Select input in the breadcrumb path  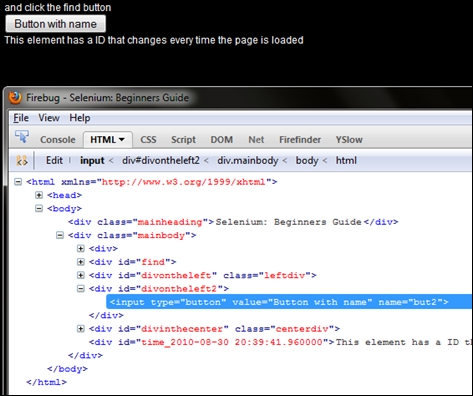point(92,161)
